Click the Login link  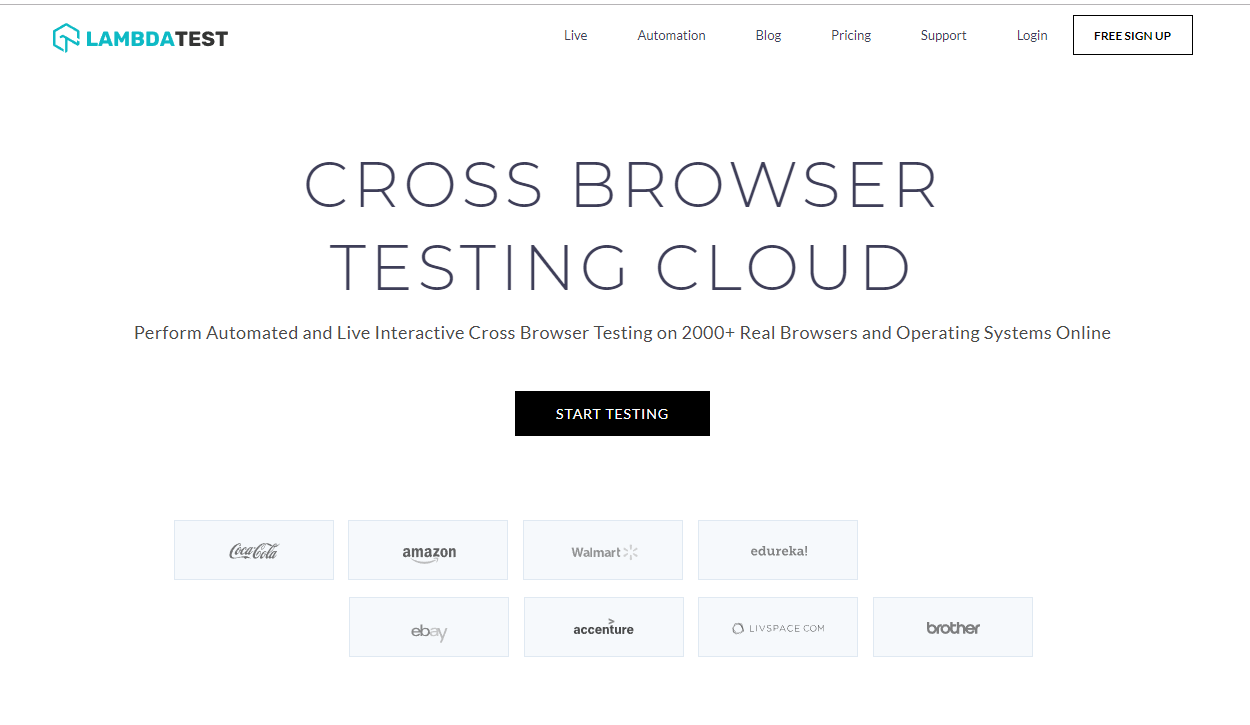1032,35
